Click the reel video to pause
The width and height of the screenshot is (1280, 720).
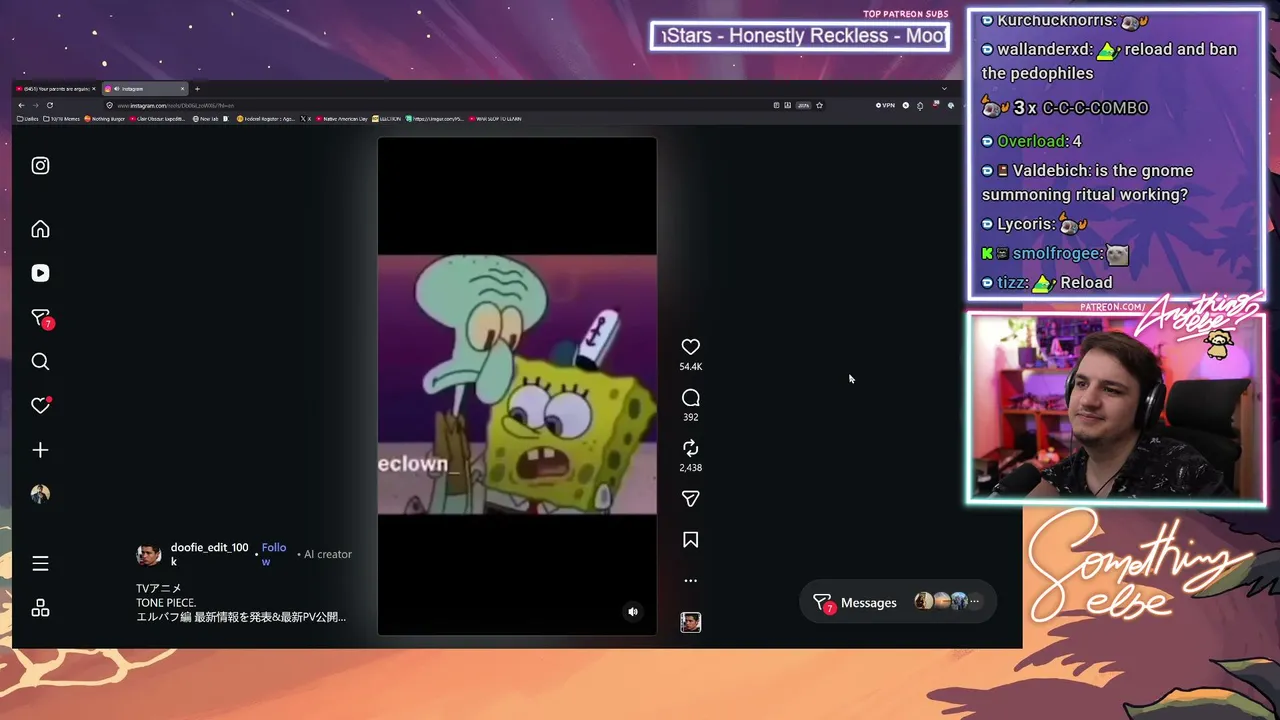pyautogui.click(x=517, y=385)
